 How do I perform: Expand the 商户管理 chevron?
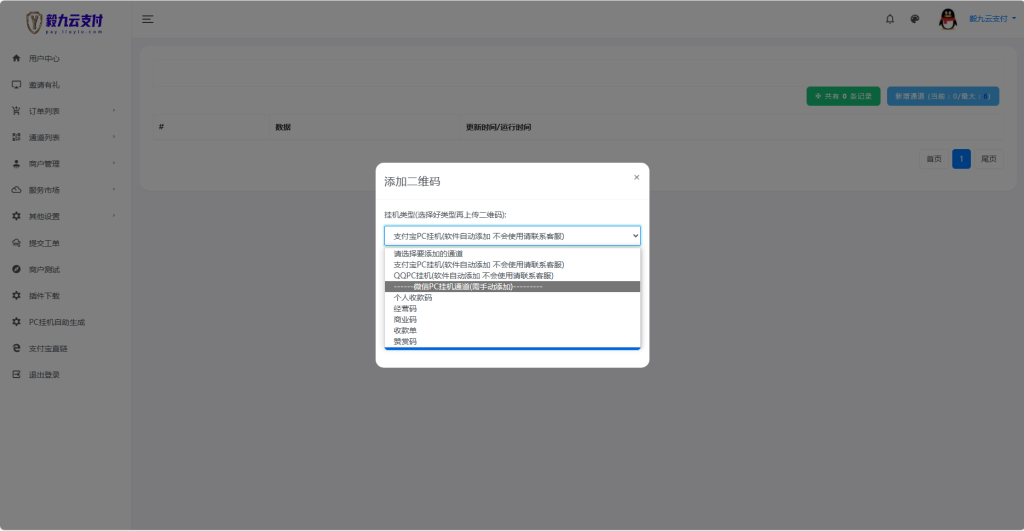(x=114, y=163)
